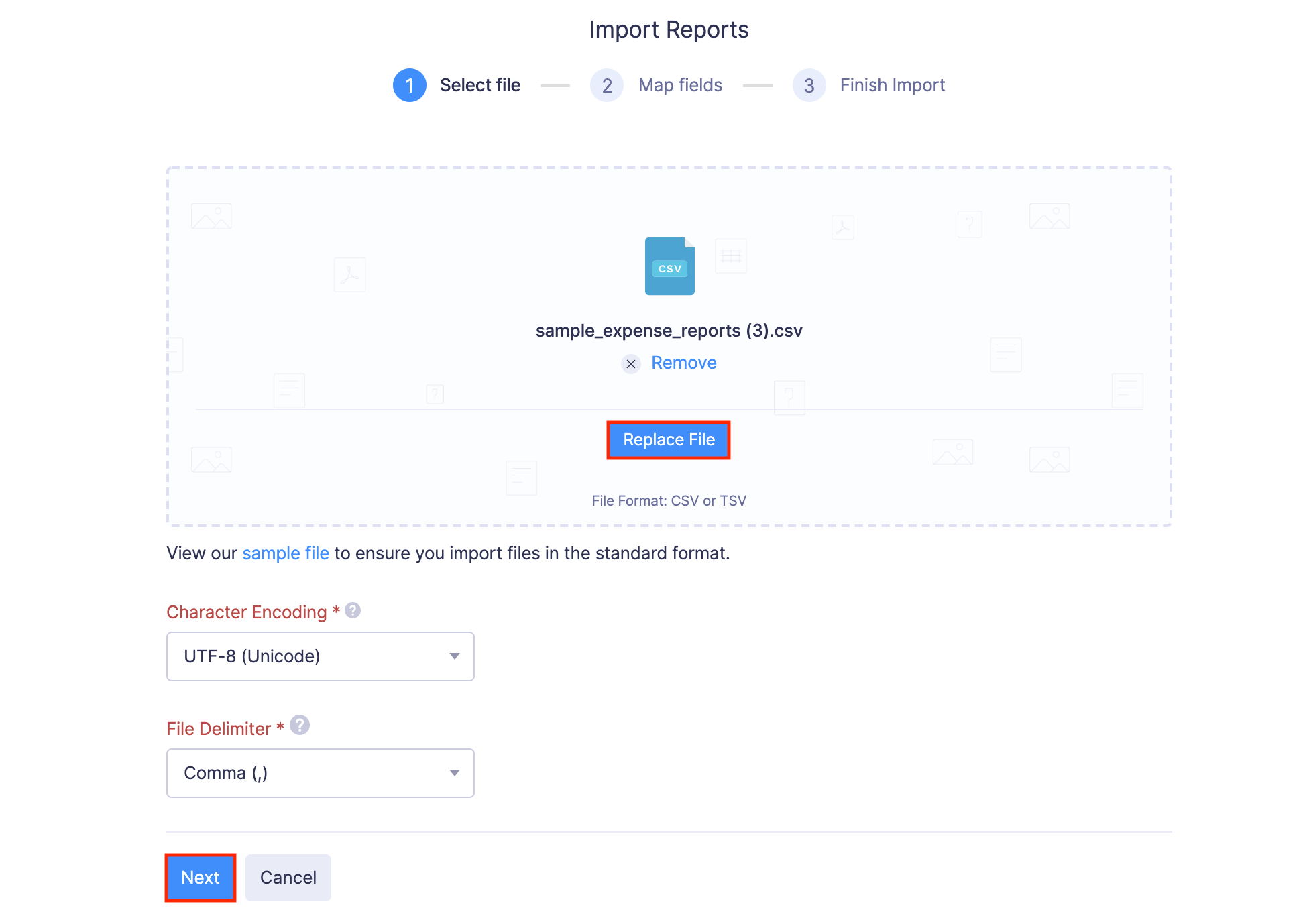Screen dimensions: 1305x924
Task: Click the Replace File button
Action: pos(669,440)
